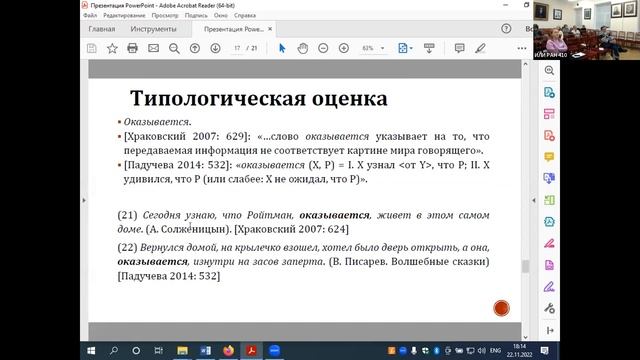Switch to the Главная tab
This screenshot has width=640, height=360.
[102, 29]
